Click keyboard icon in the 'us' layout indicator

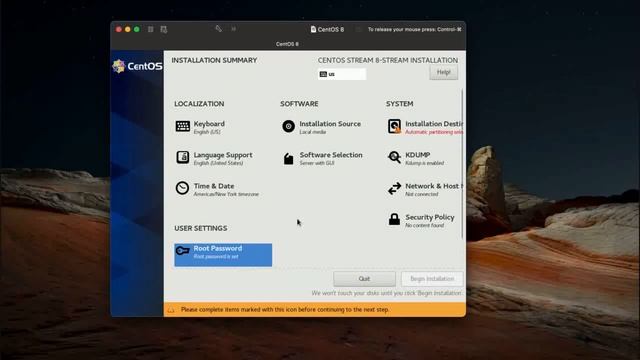coord(323,74)
